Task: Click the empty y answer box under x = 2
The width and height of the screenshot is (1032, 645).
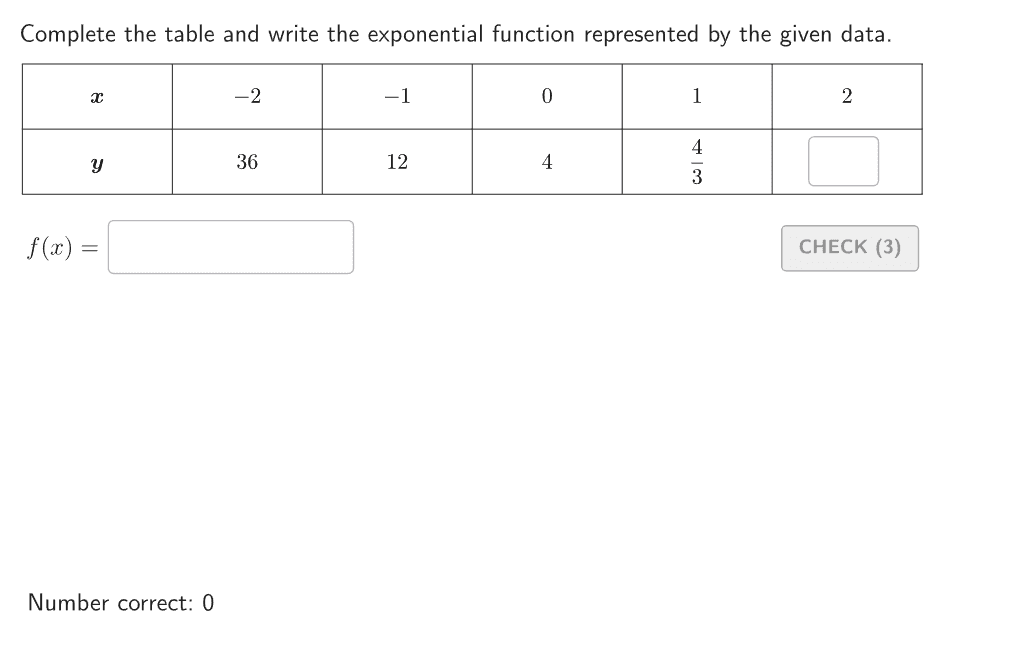Action: (x=843, y=162)
